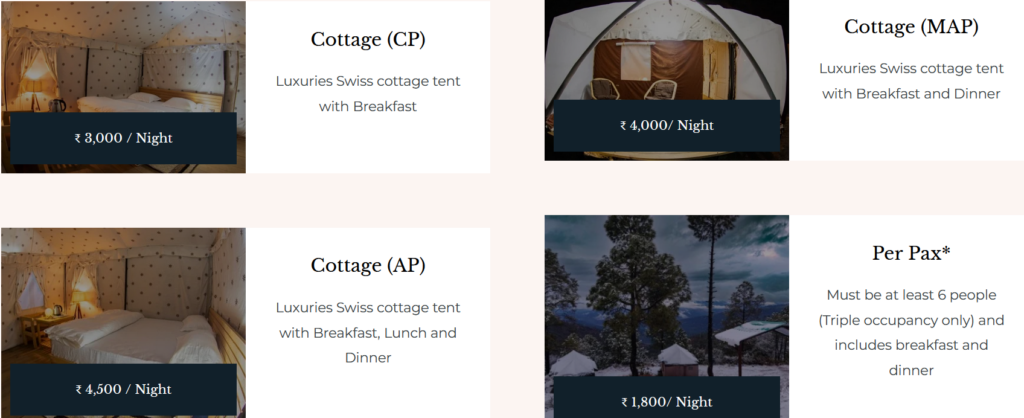The image size is (1024, 418).
Task: Click the 'Breakfast and Dinner' description under Cottage (MAP)
Action: click(x=910, y=94)
